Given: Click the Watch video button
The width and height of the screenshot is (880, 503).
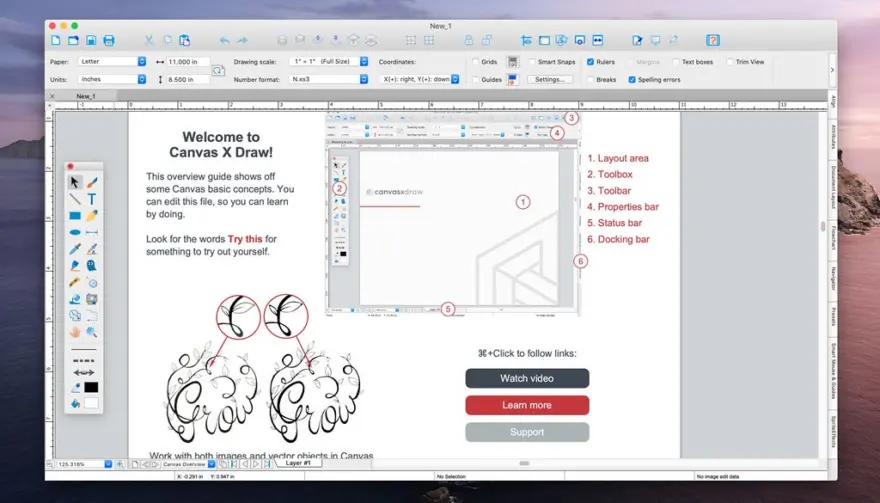Looking at the screenshot, I should pos(527,378).
